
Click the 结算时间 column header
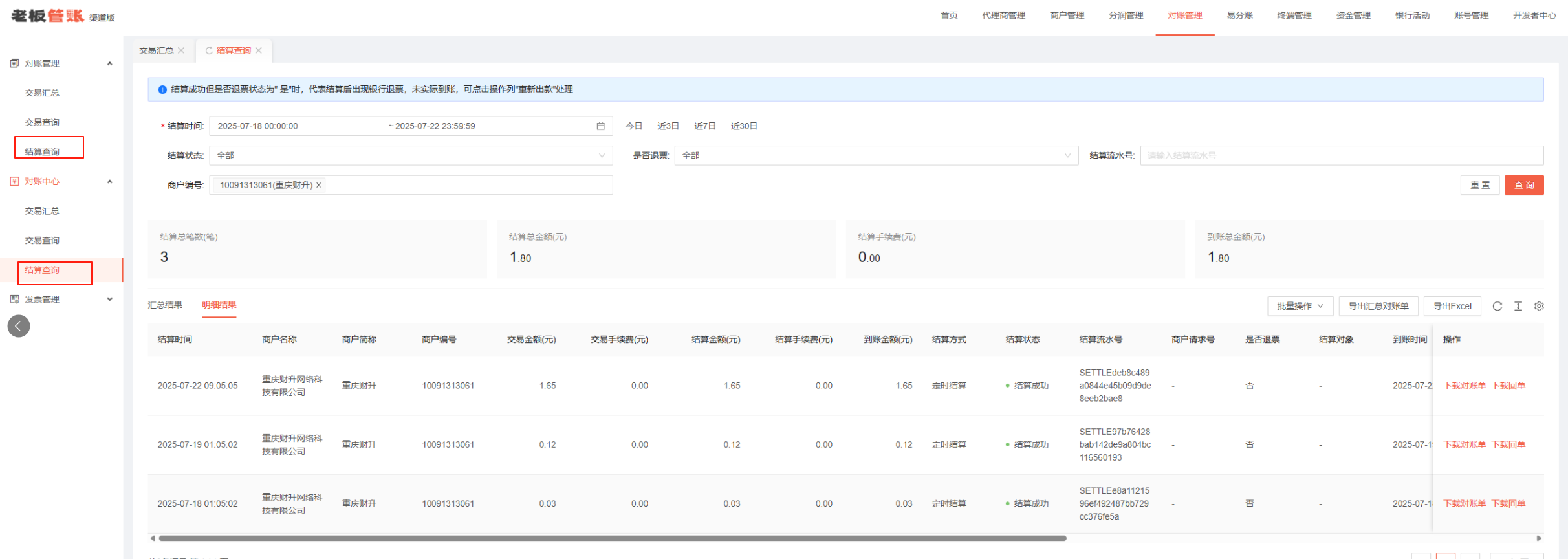tap(175, 340)
